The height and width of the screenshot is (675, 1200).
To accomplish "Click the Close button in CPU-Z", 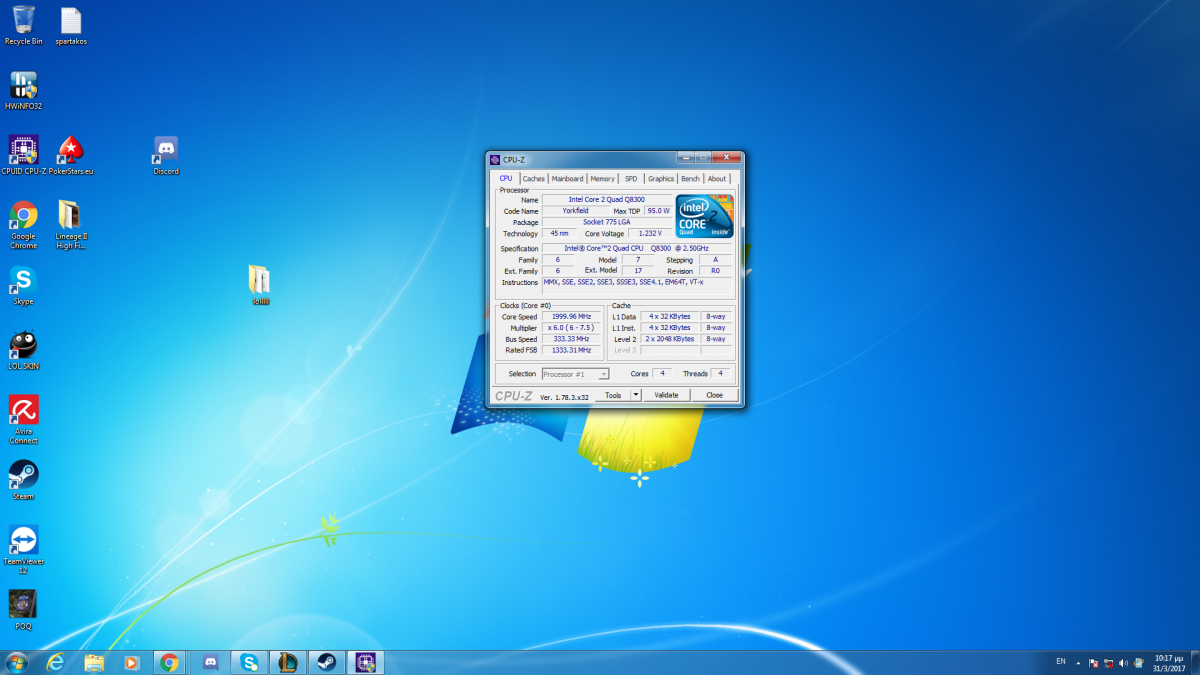I will coord(714,395).
